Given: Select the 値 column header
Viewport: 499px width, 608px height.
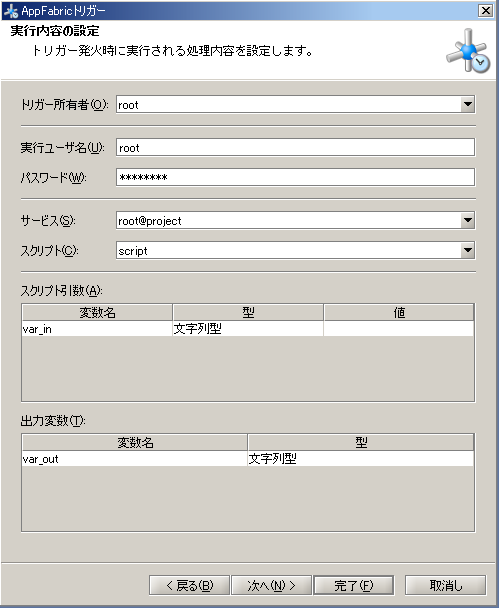Looking at the screenshot, I should [x=399, y=313].
